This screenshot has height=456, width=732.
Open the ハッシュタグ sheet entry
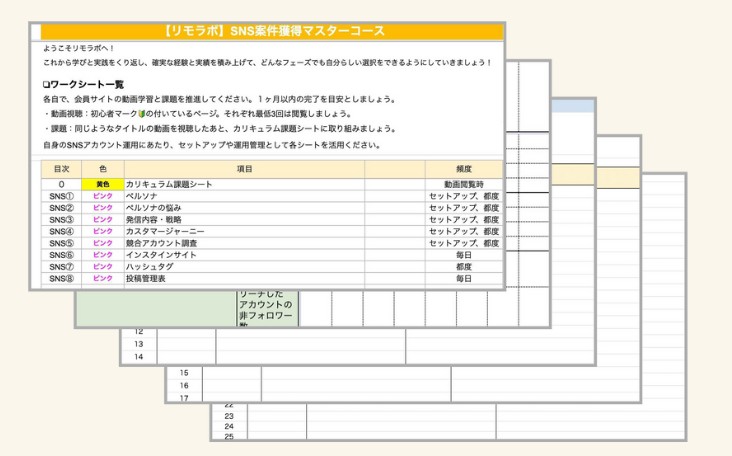click(x=152, y=267)
